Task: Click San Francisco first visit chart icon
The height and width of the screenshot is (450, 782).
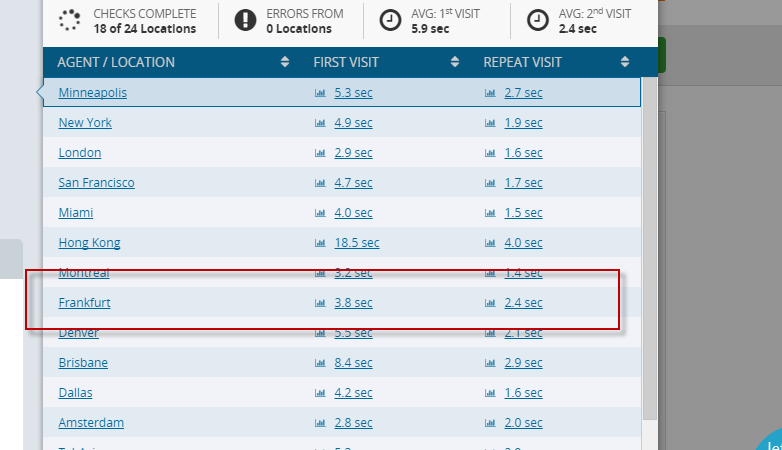Action: point(320,183)
